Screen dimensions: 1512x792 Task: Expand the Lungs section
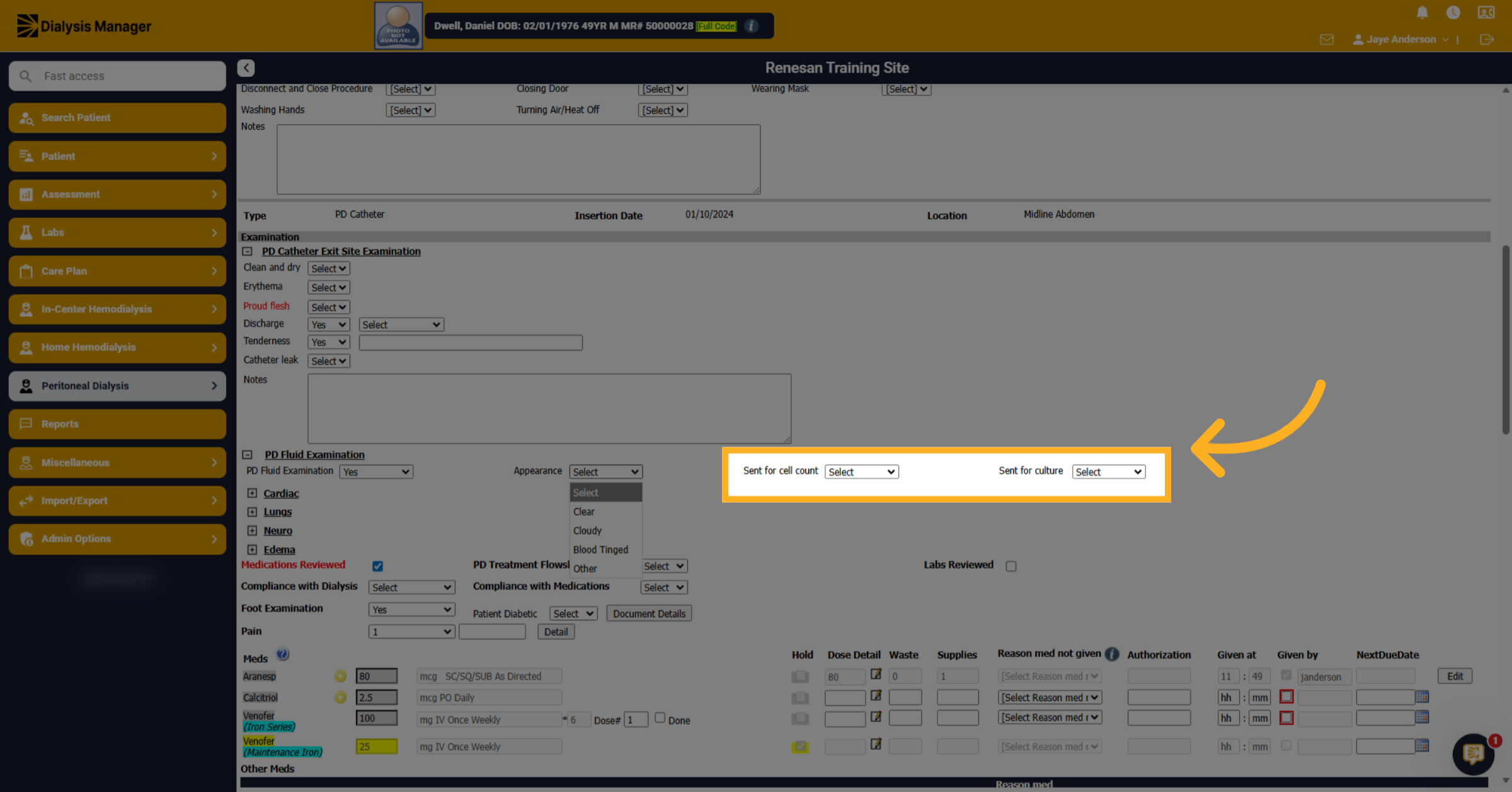(252, 512)
